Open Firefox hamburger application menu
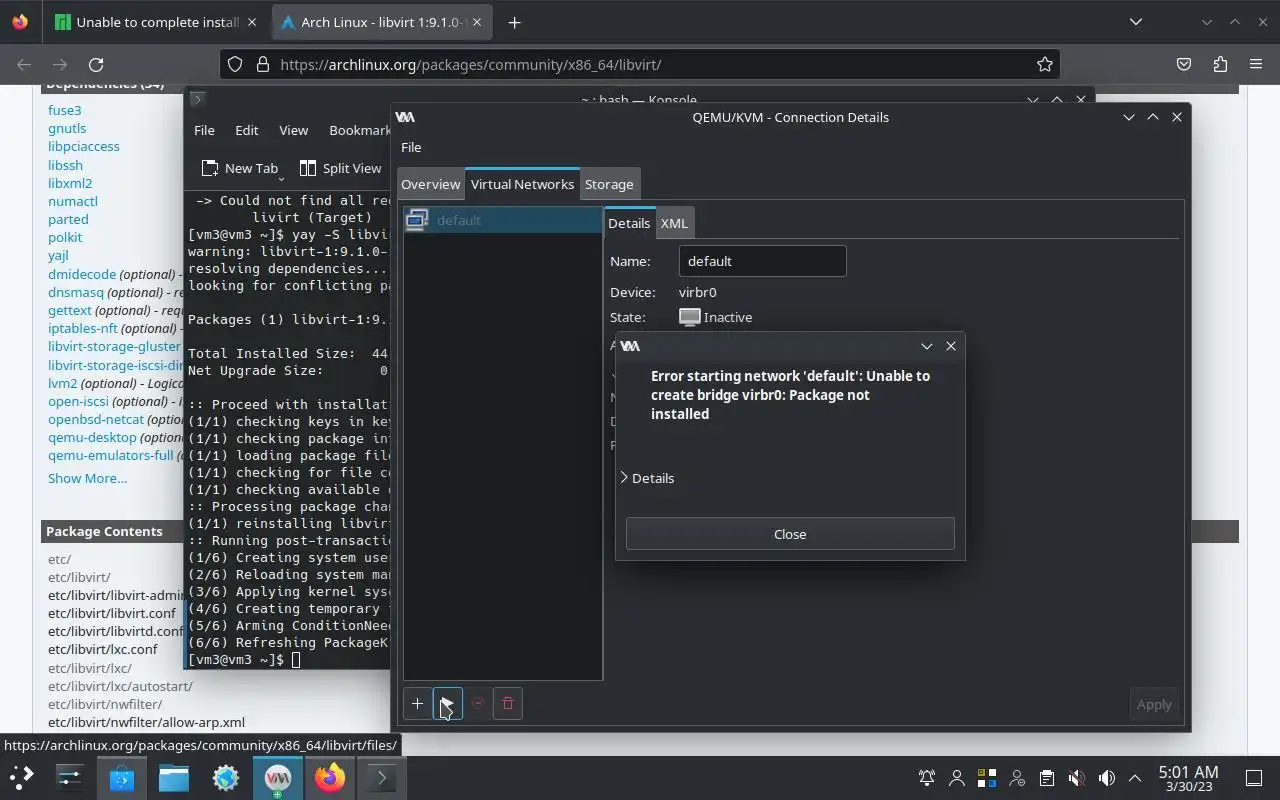1280x800 pixels. click(1256, 64)
